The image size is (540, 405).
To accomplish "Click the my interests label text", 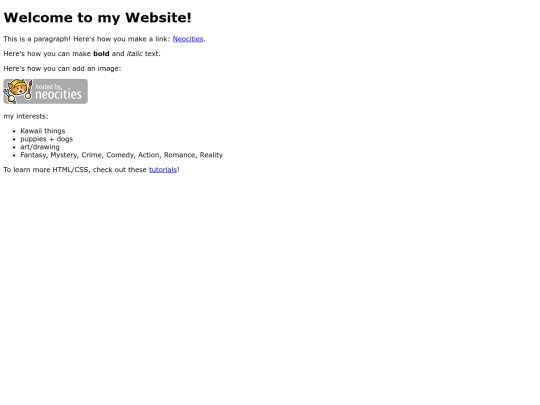I will (26, 116).
